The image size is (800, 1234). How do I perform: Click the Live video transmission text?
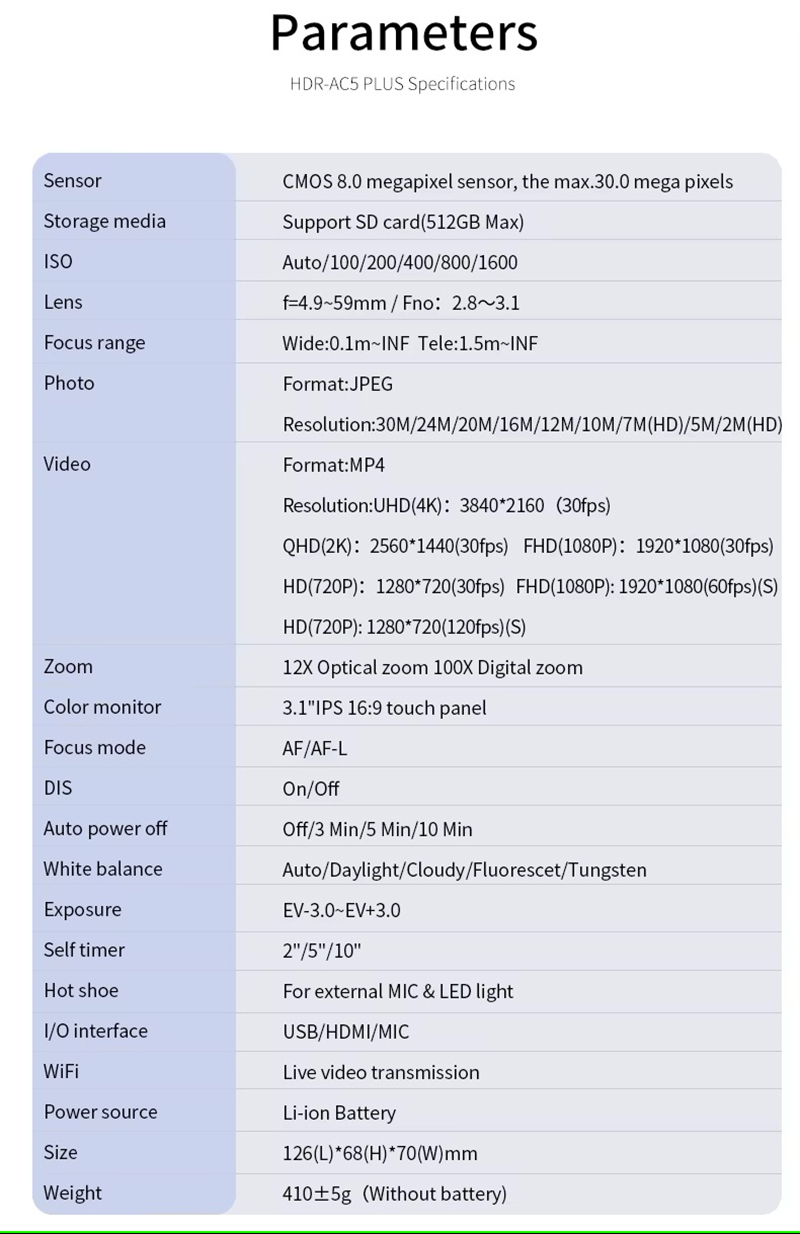381,1073
